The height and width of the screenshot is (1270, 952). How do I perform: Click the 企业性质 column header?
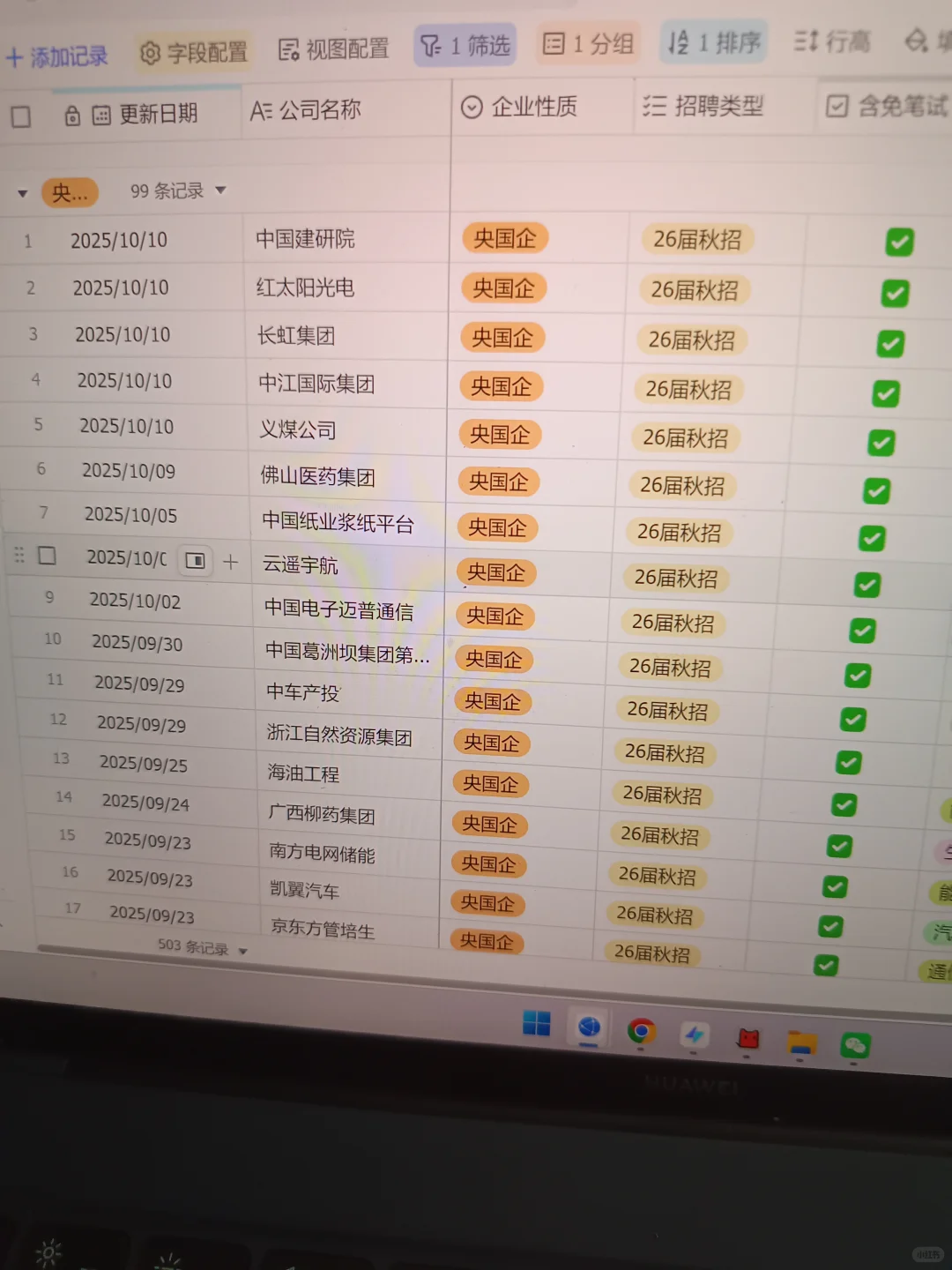(542, 108)
